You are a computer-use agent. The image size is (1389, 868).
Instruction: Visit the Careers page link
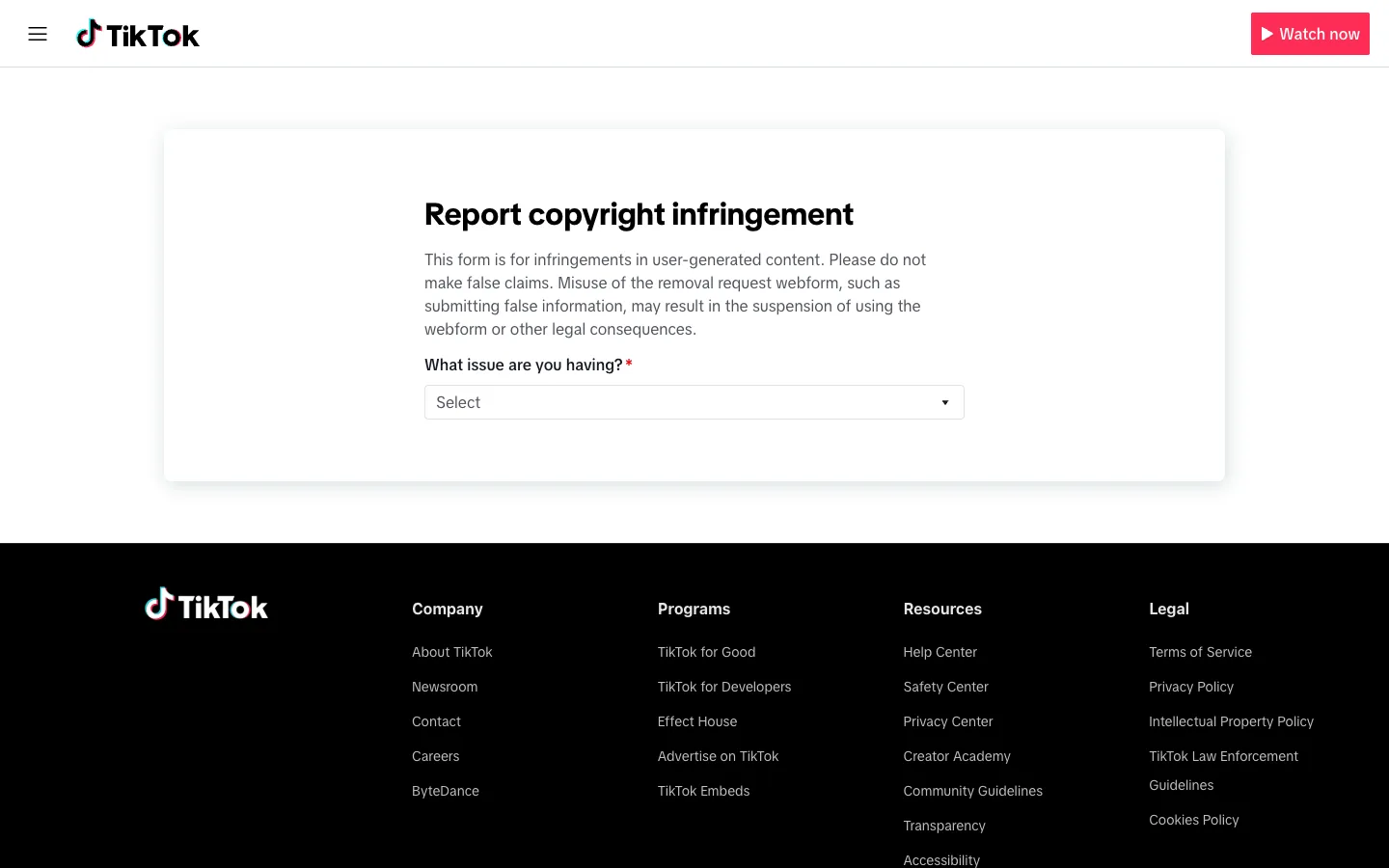click(x=436, y=756)
